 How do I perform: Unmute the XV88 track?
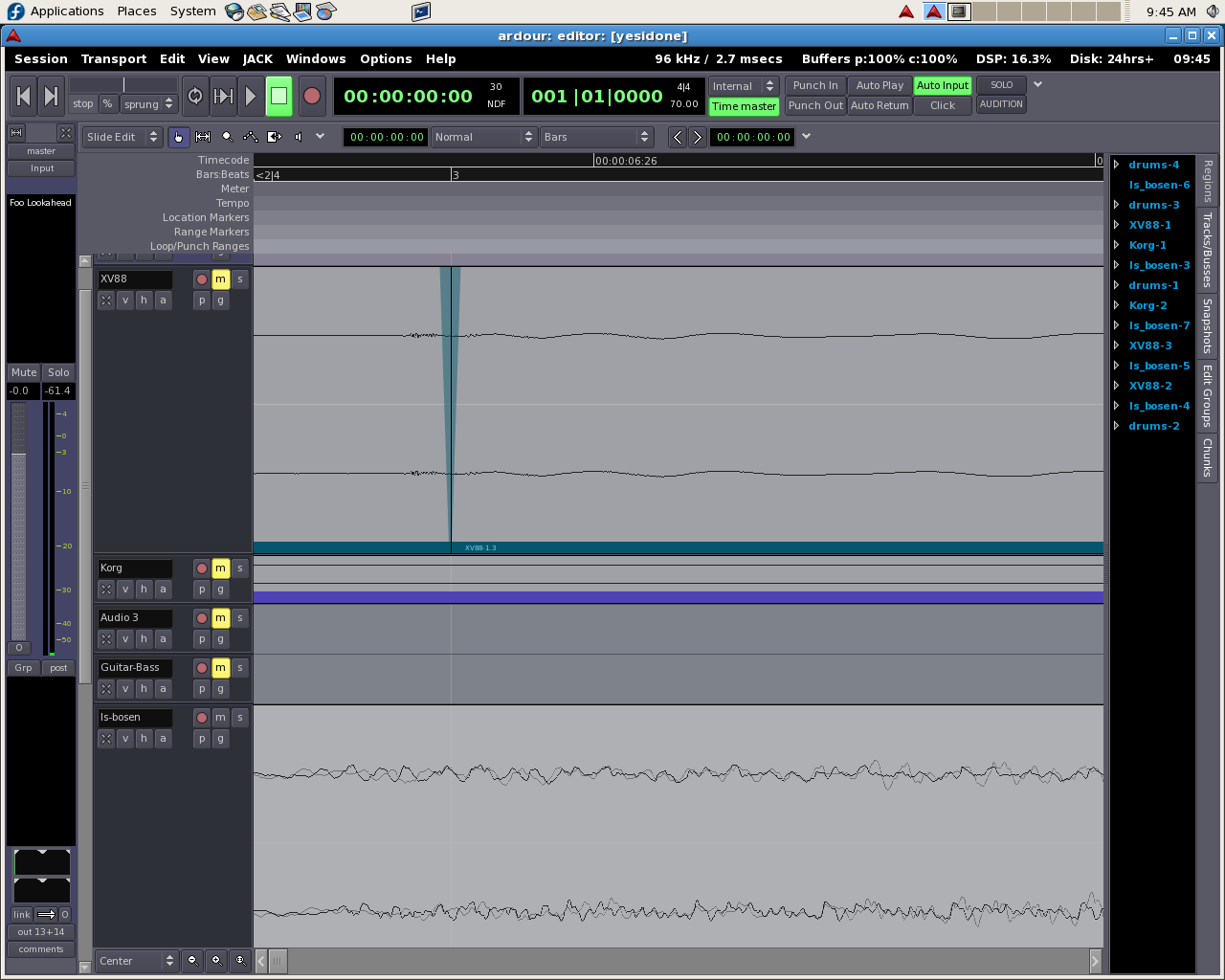220,279
